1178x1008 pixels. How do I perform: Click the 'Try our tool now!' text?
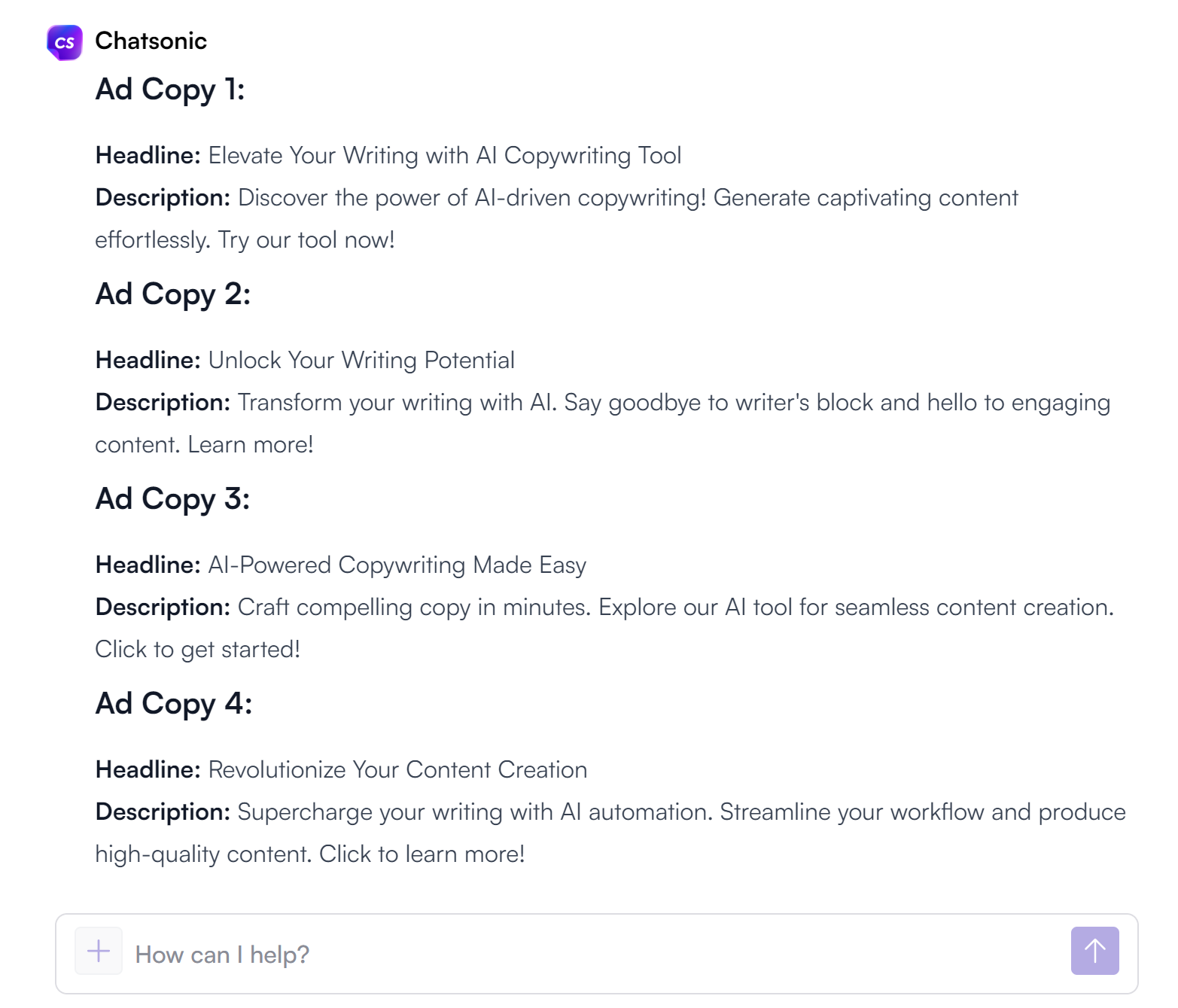point(306,240)
